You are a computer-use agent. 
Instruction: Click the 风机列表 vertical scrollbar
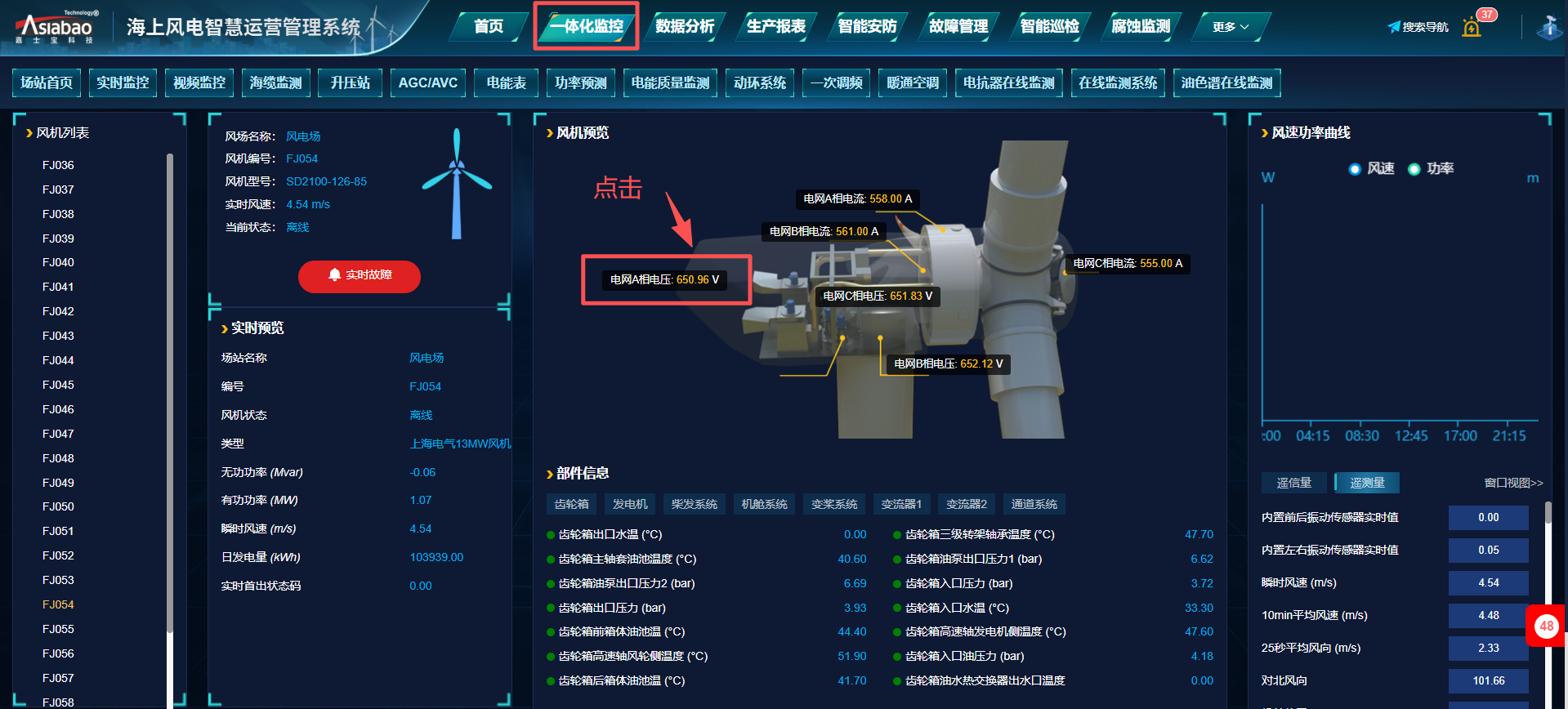coord(170,392)
